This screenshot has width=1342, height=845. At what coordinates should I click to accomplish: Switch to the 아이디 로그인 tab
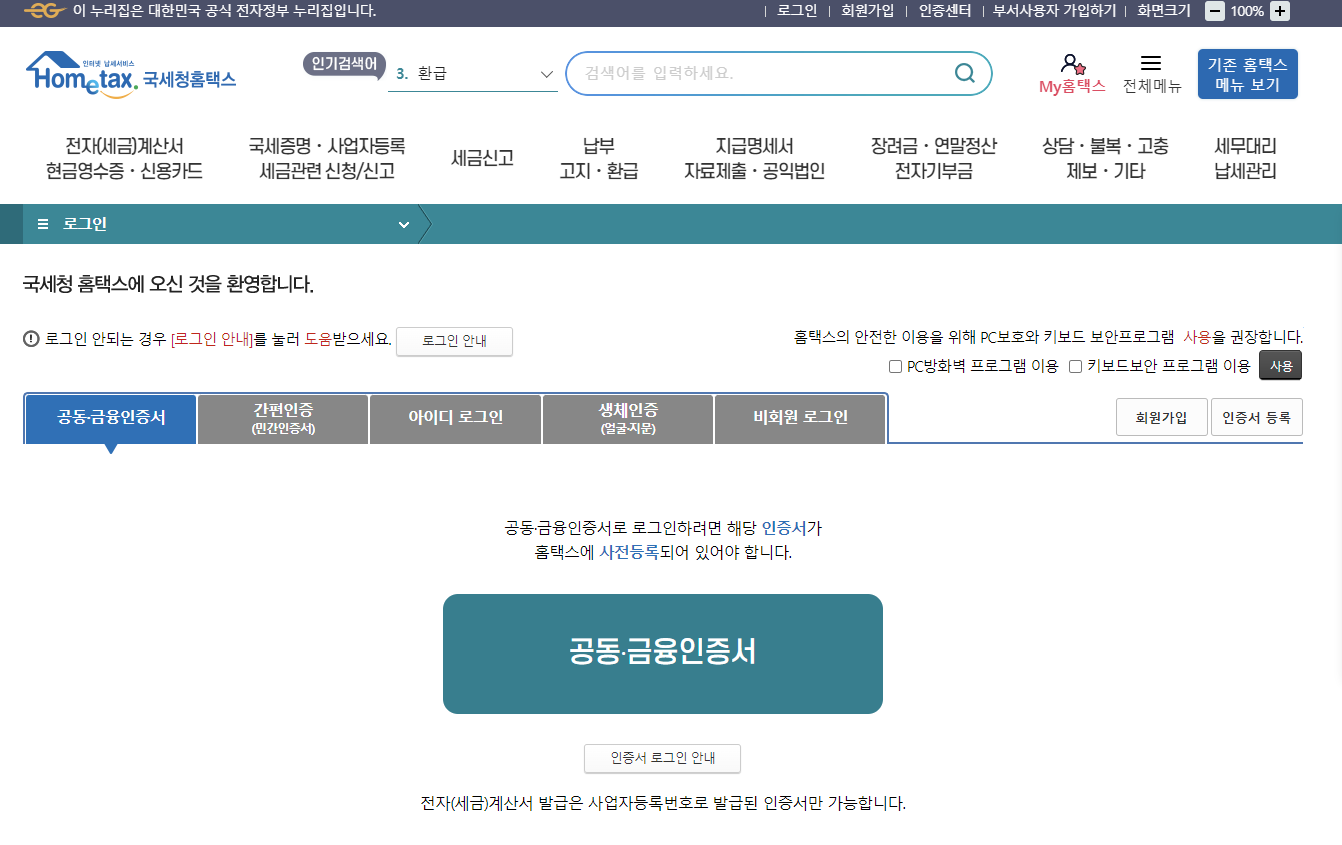[455, 418]
